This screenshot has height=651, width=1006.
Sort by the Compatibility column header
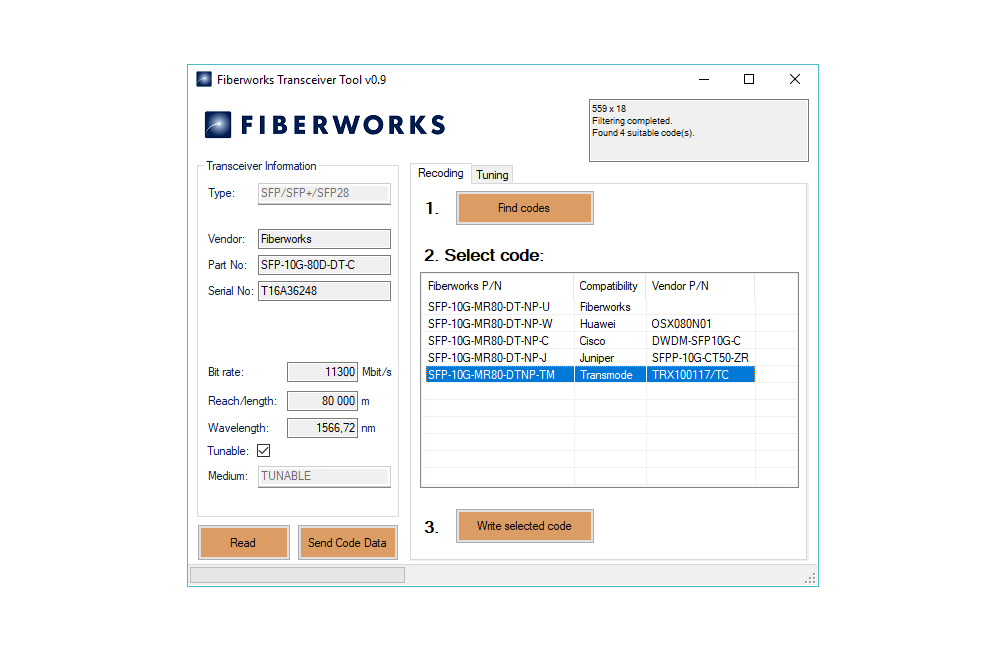pos(610,286)
